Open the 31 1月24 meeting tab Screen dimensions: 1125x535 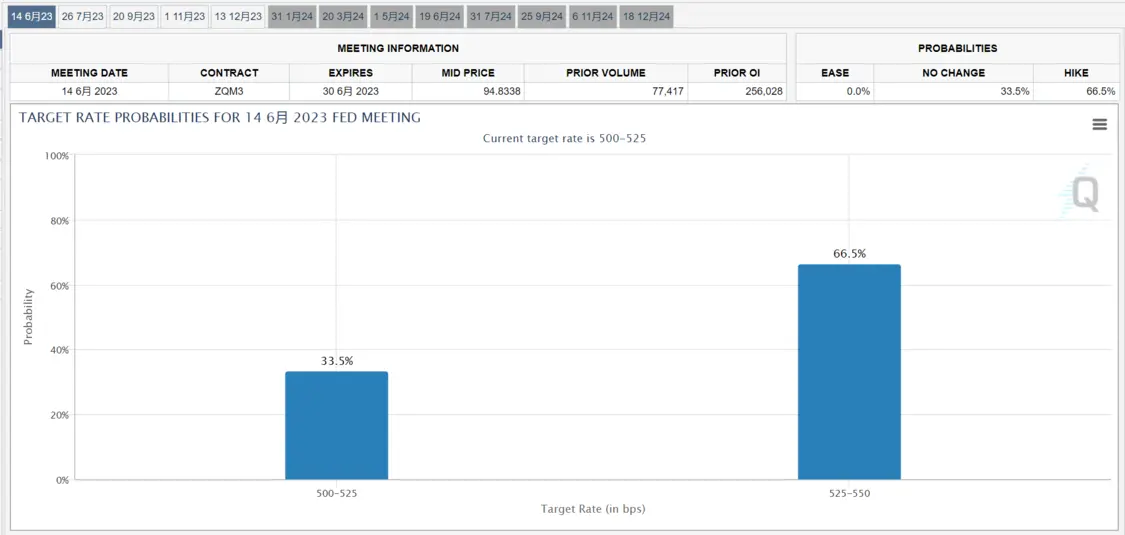[x=292, y=16]
